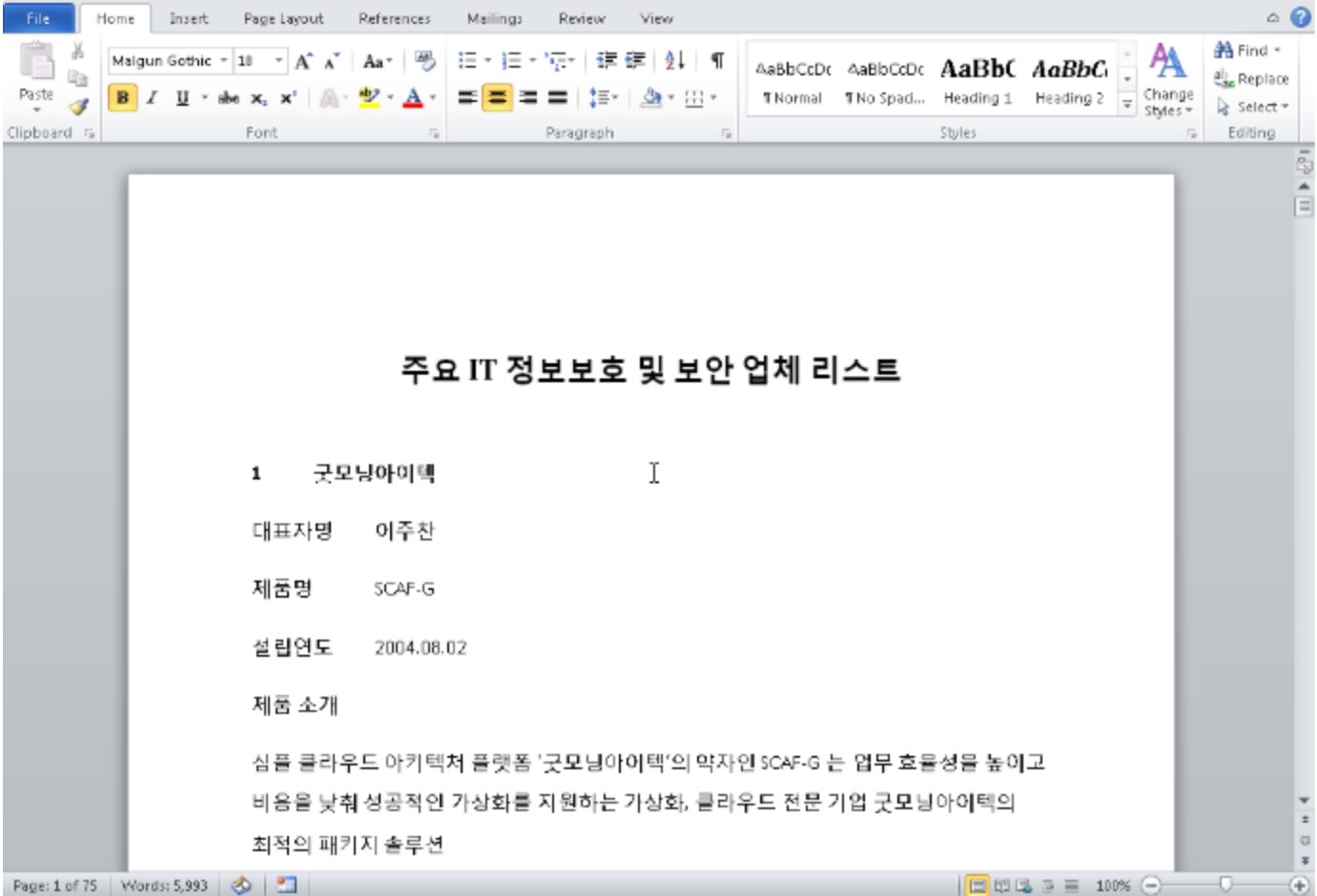This screenshot has height=896, width=1317.
Task: Switch to the References tab
Action: click(394, 18)
